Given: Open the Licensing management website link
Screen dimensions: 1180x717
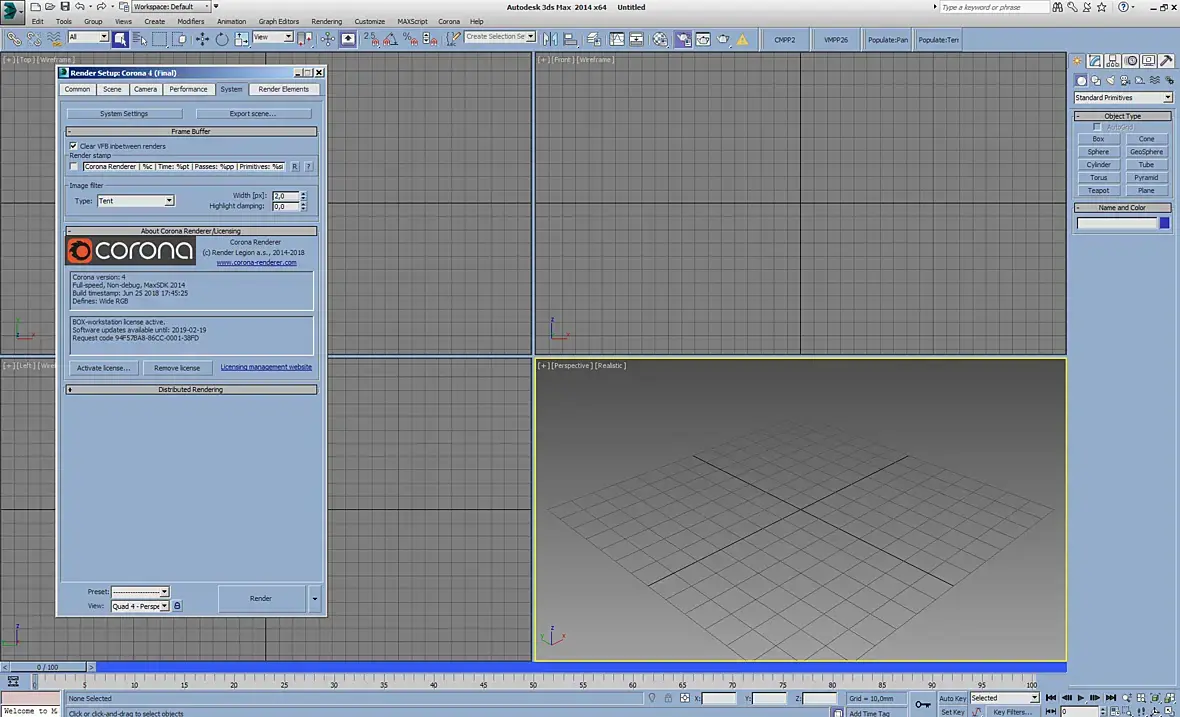Looking at the screenshot, I should pos(266,367).
